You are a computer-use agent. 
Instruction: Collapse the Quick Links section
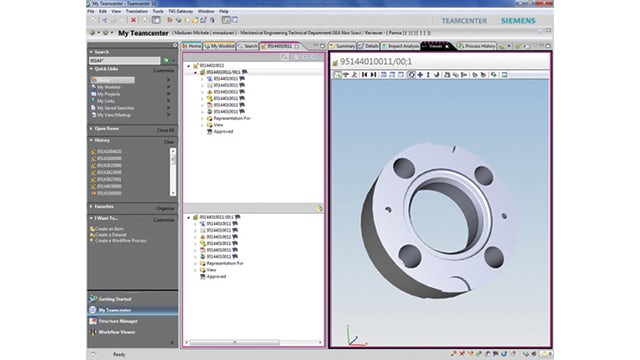(x=91, y=69)
